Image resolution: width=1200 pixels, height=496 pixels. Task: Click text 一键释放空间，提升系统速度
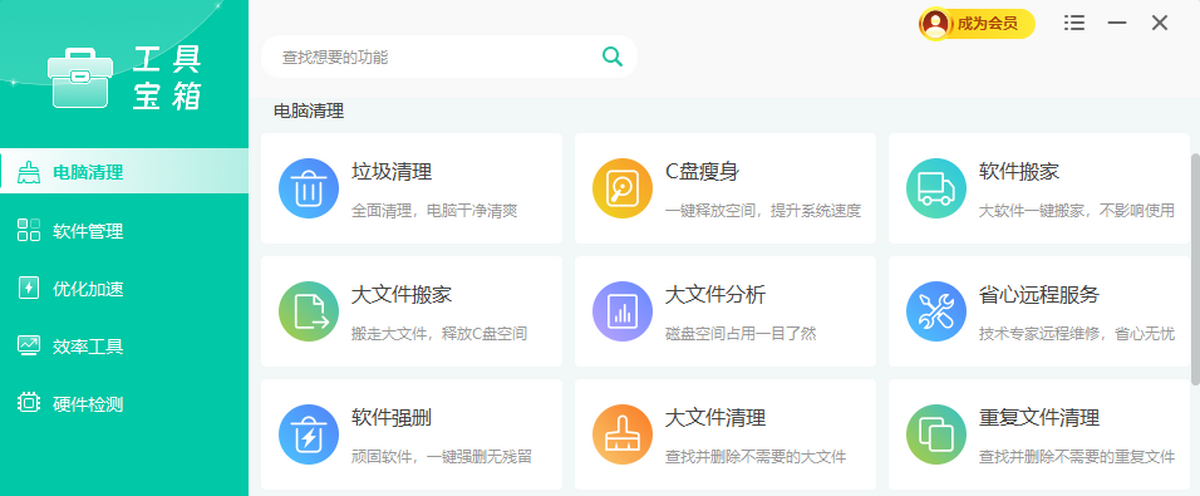point(763,211)
